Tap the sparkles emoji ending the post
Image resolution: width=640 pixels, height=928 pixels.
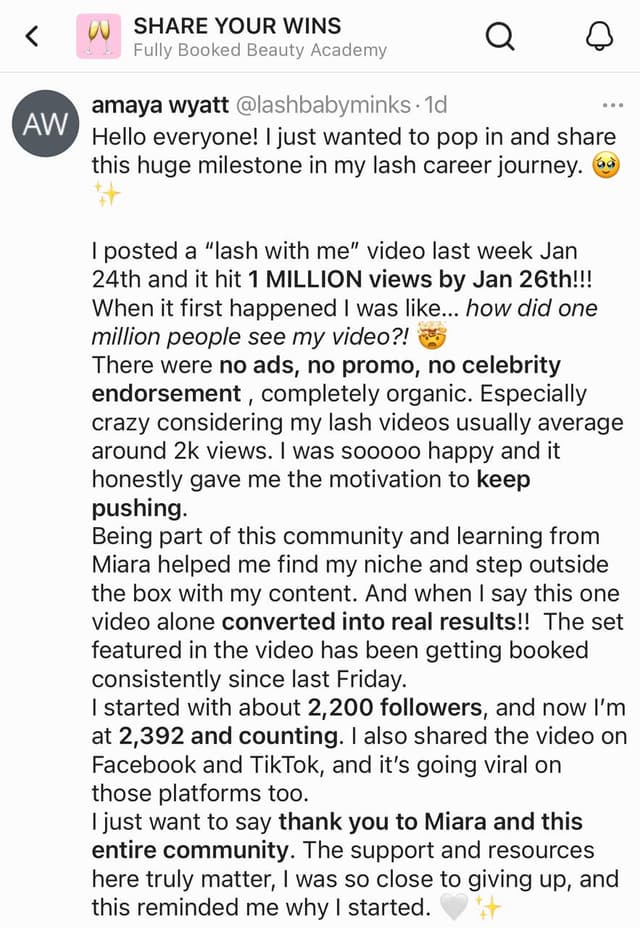point(489,907)
